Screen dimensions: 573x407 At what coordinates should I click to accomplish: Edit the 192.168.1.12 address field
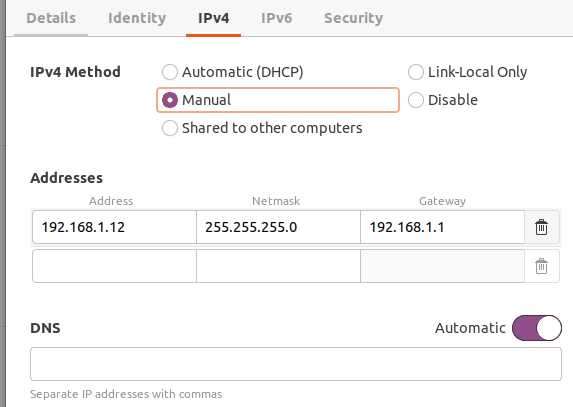(114, 227)
